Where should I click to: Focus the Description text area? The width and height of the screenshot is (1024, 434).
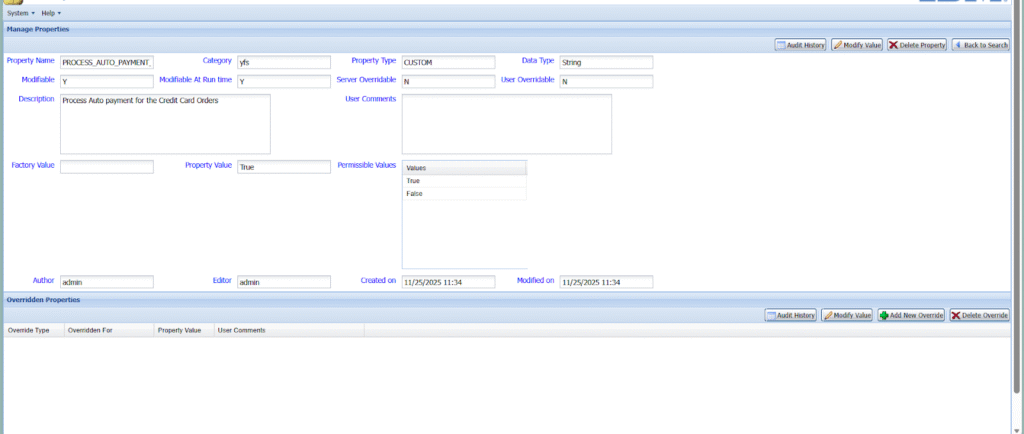click(165, 124)
